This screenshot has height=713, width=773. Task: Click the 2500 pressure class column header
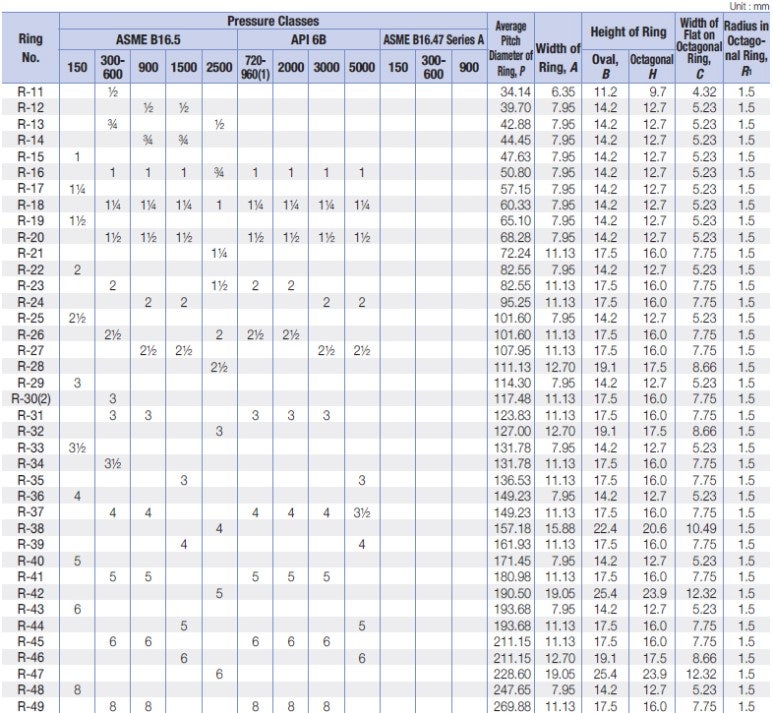[x=219, y=67]
